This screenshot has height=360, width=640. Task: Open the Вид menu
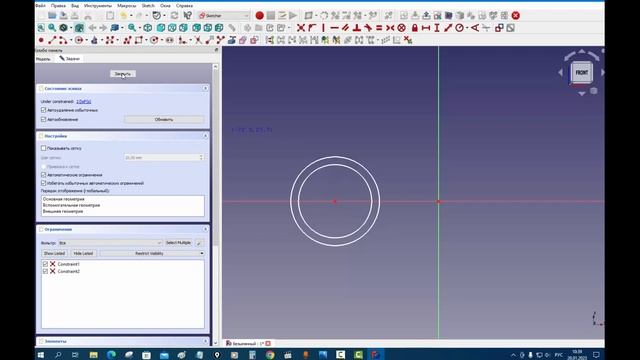pos(75,6)
